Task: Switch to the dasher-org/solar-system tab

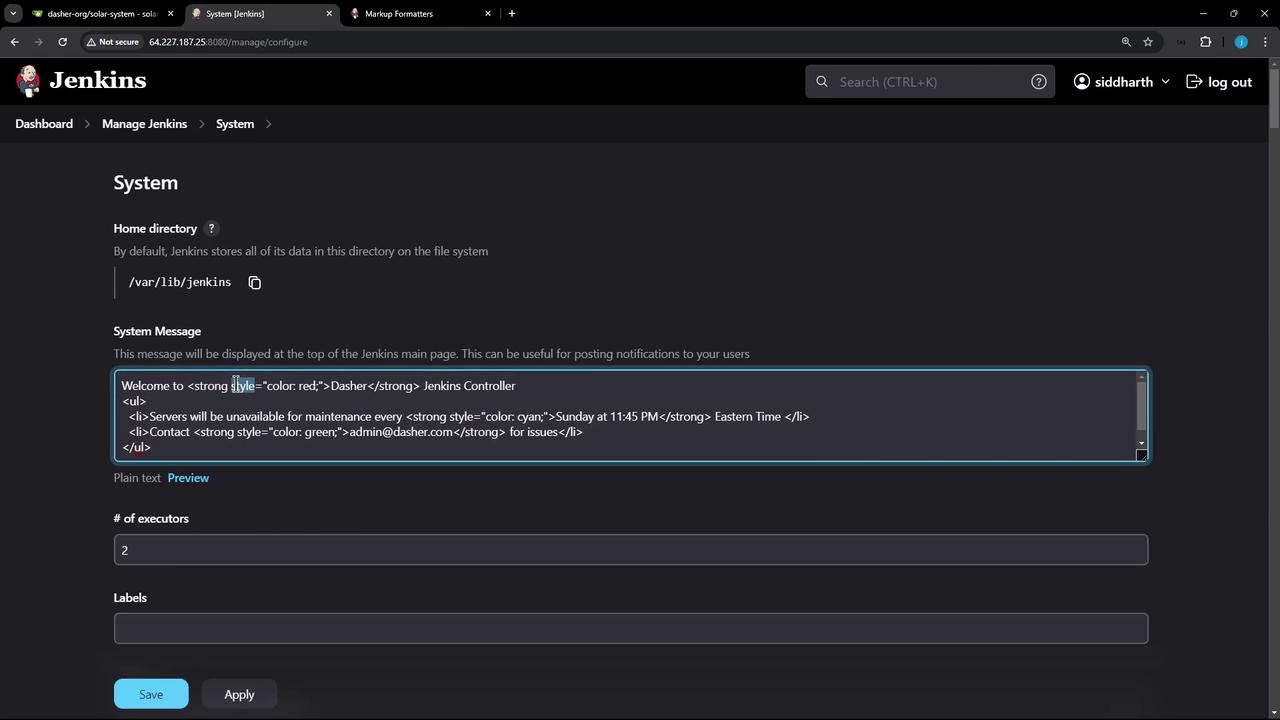Action: (x=100, y=14)
